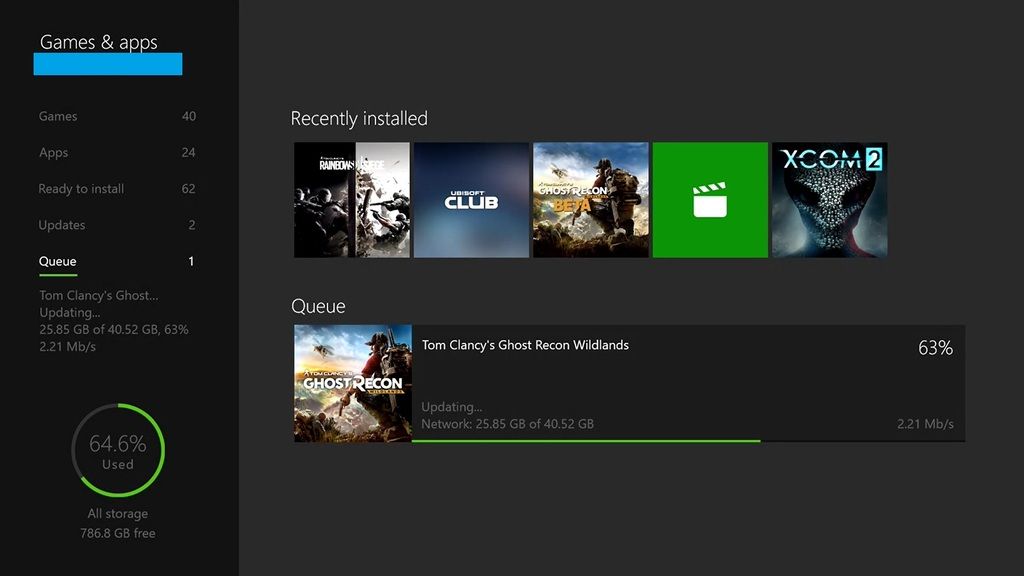Launch the Ubisoft Club app tile
This screenshot has height=576, width=1024.
[x=471, y=200]
